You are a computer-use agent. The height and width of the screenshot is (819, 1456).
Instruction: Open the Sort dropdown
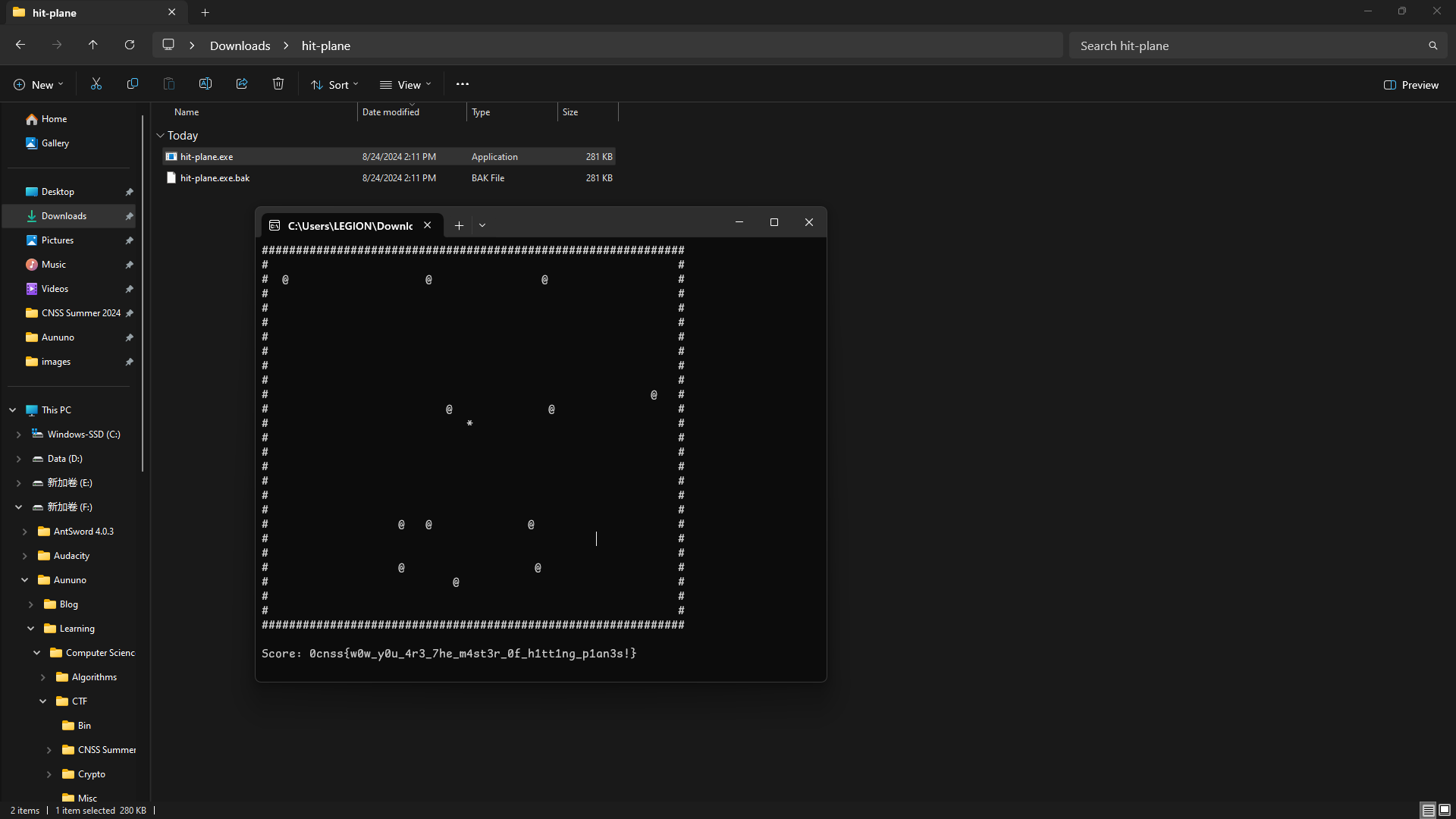click(334, 85)
